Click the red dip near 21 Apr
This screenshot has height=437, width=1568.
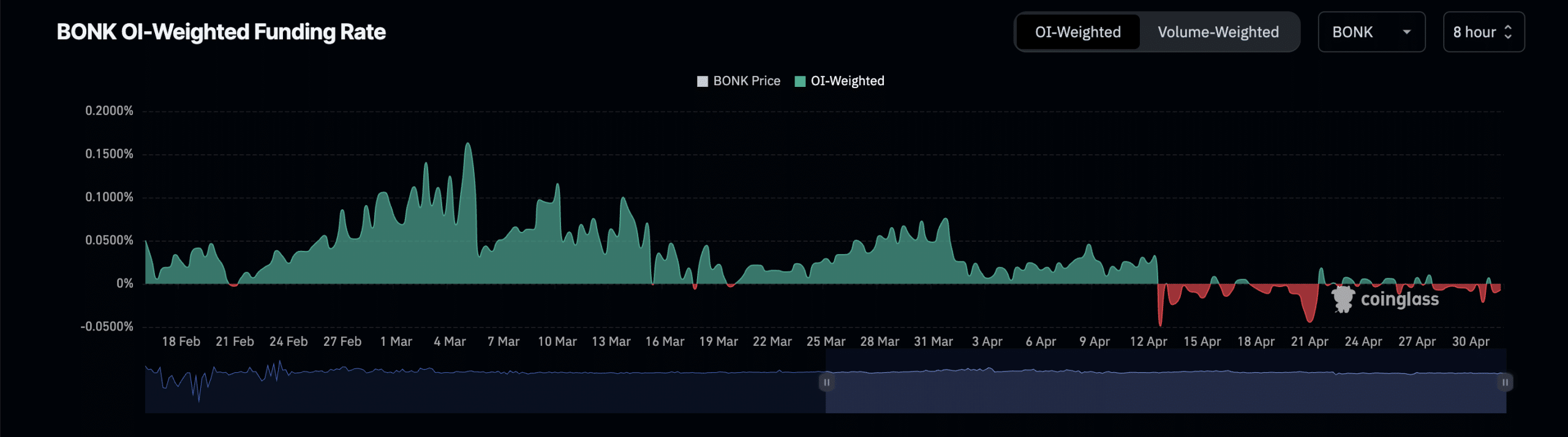1310,318
